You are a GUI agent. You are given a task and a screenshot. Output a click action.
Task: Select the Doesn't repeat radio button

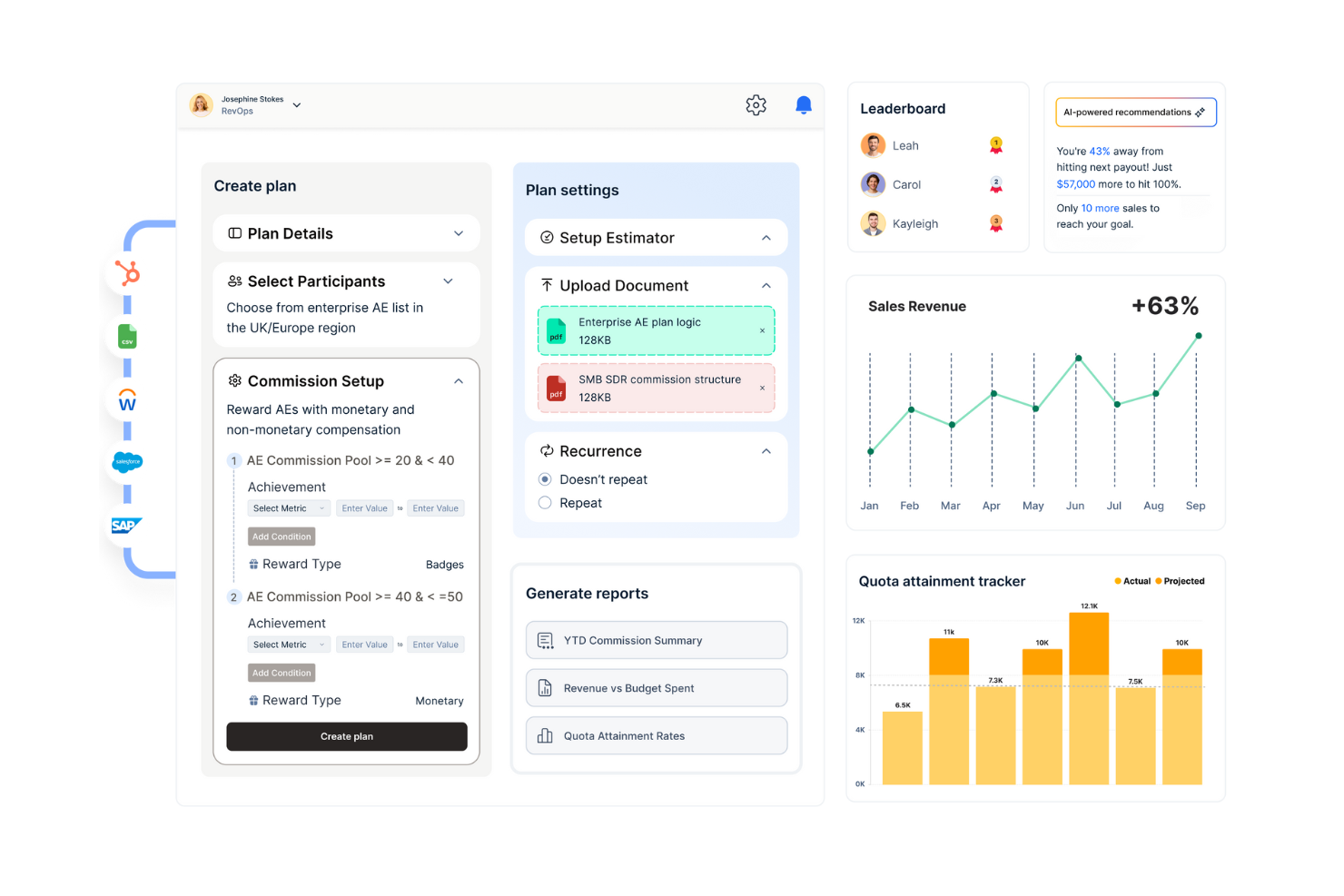pos(545,478)
